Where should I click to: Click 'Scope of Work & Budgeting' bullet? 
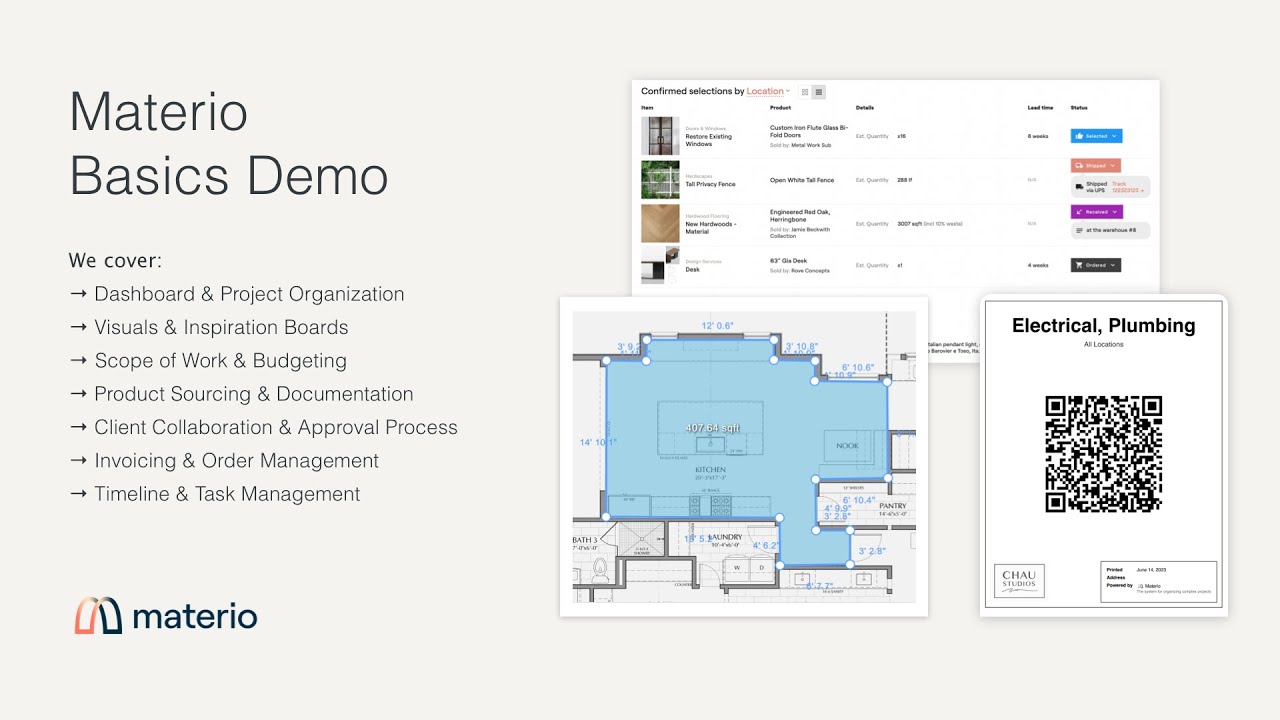[x=220, y=361]
